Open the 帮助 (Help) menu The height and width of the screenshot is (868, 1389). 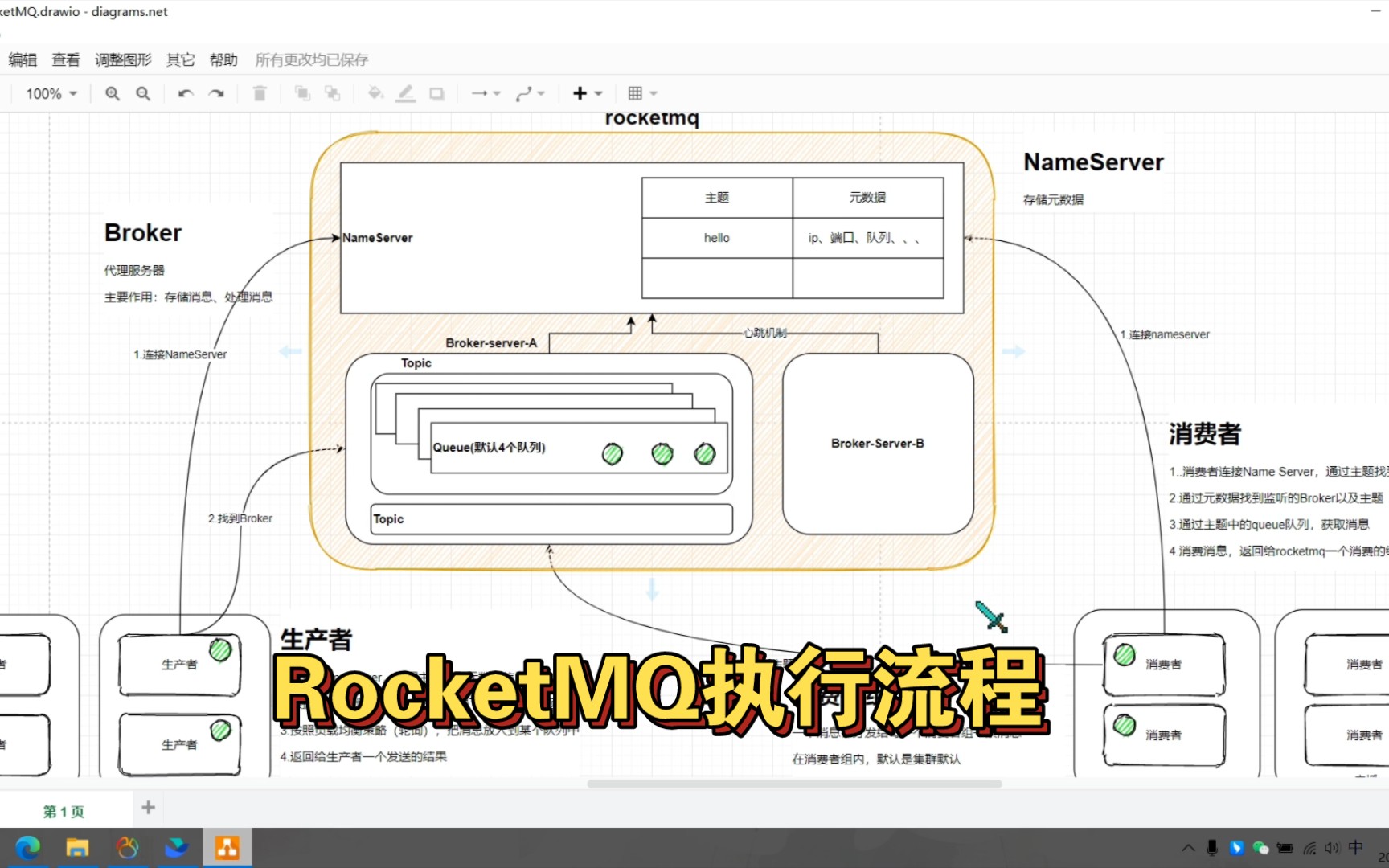click(223, 59)
